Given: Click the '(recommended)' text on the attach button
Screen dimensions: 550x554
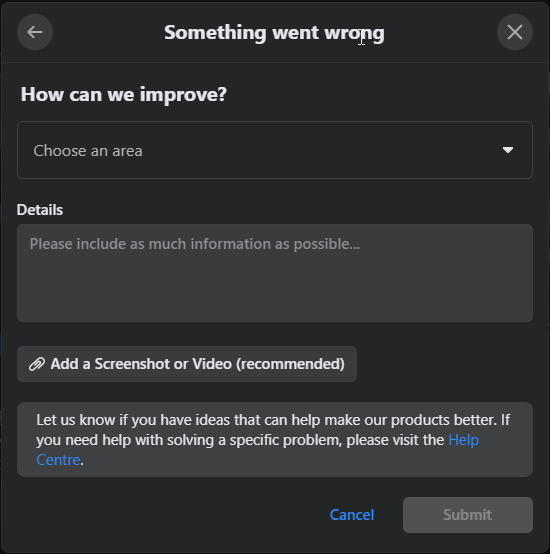Looking at the screenshot, I should [290, 364].
